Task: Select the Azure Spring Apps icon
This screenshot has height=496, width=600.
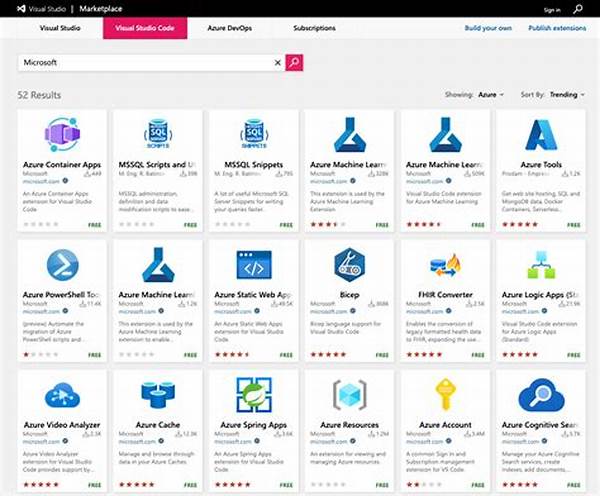Action: (253, 395)
